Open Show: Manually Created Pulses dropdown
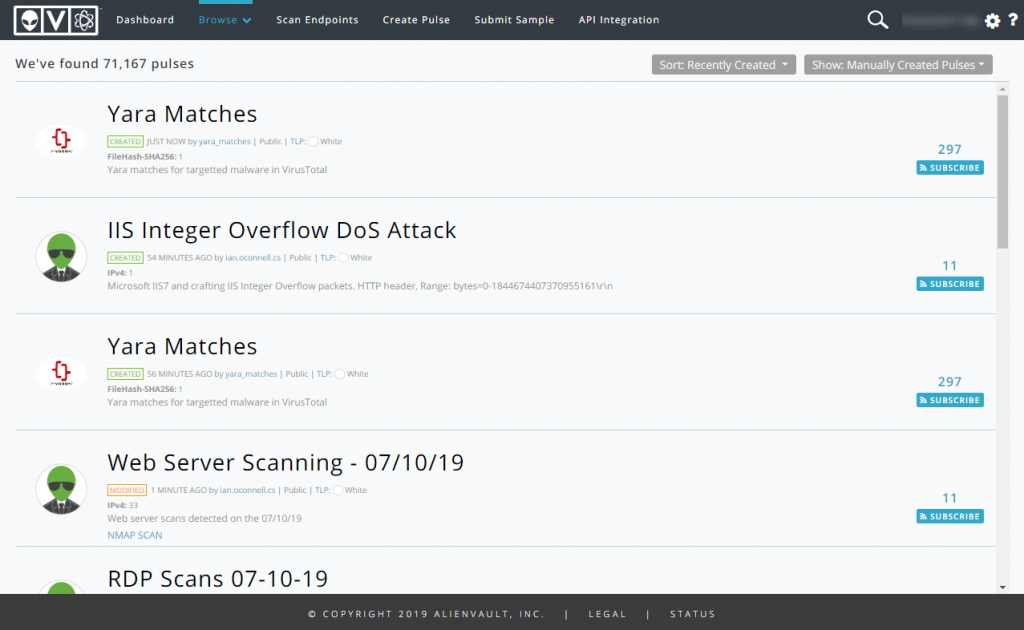Screen dimensions: 1024x630 (x=898, y=65)
